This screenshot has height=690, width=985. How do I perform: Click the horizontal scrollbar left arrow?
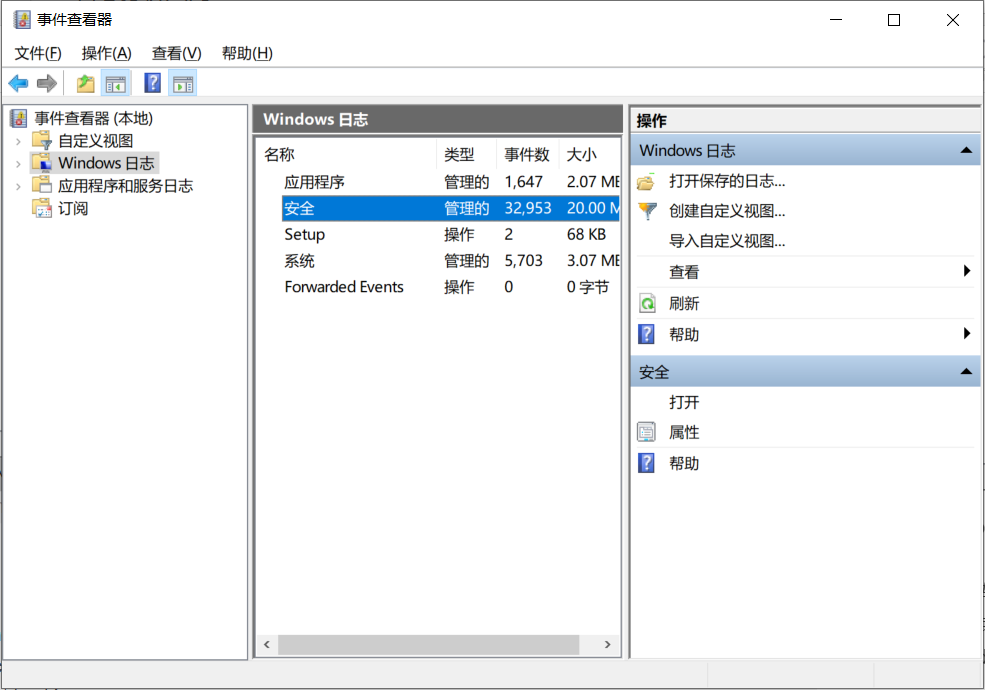267,644
